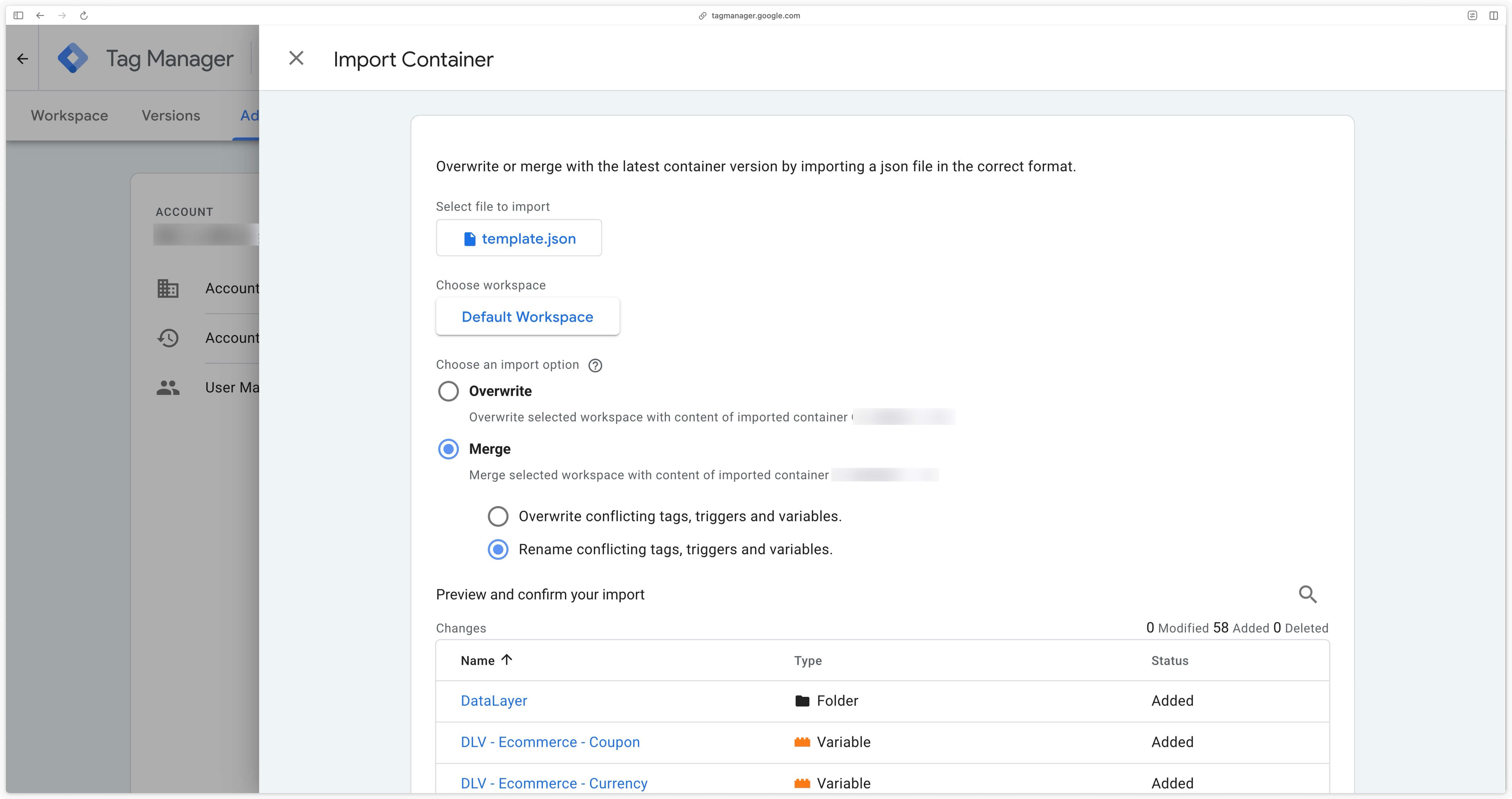
Task: Click the ACCOUNT heading in background
Action: coord(184,212)
